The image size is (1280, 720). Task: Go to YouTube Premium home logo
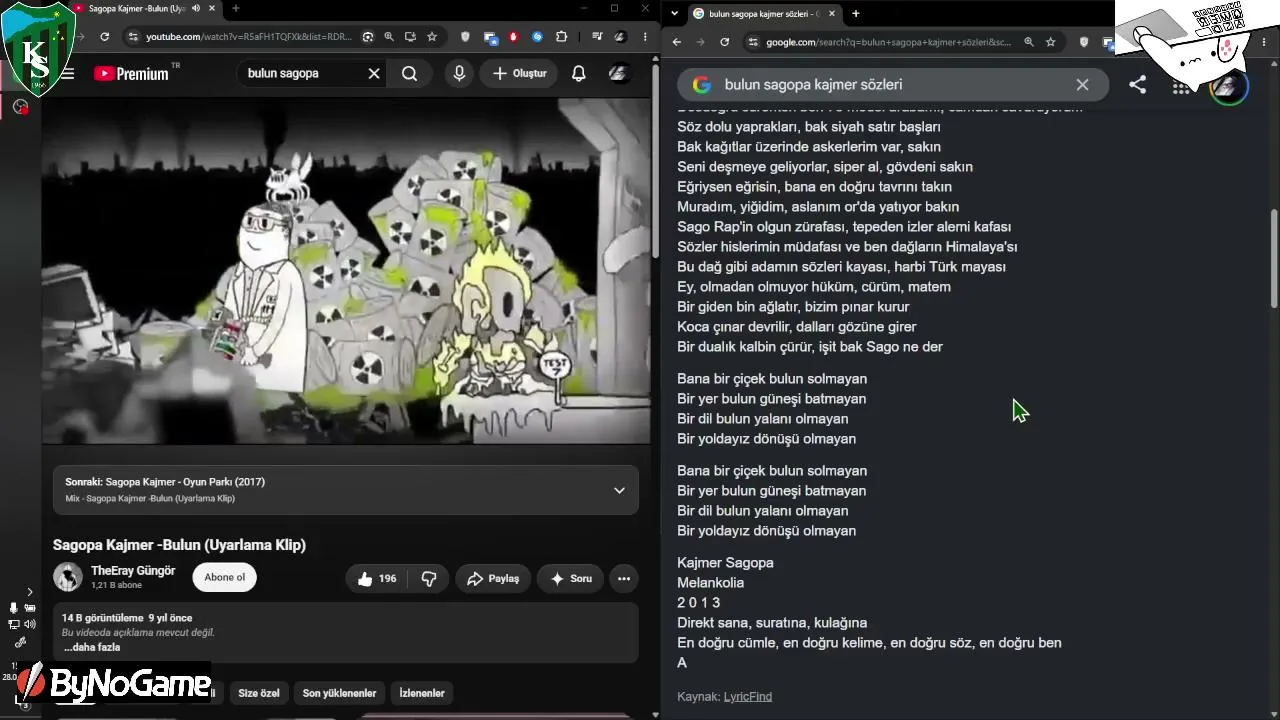tap(131, 73)
